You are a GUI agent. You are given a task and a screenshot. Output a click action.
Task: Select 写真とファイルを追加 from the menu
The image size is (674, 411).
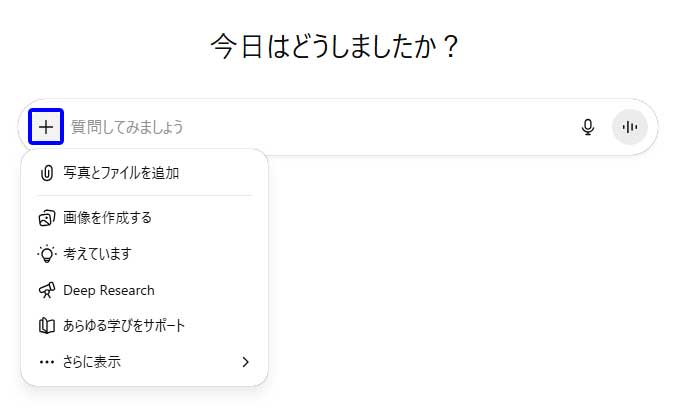tap(121, 173)
